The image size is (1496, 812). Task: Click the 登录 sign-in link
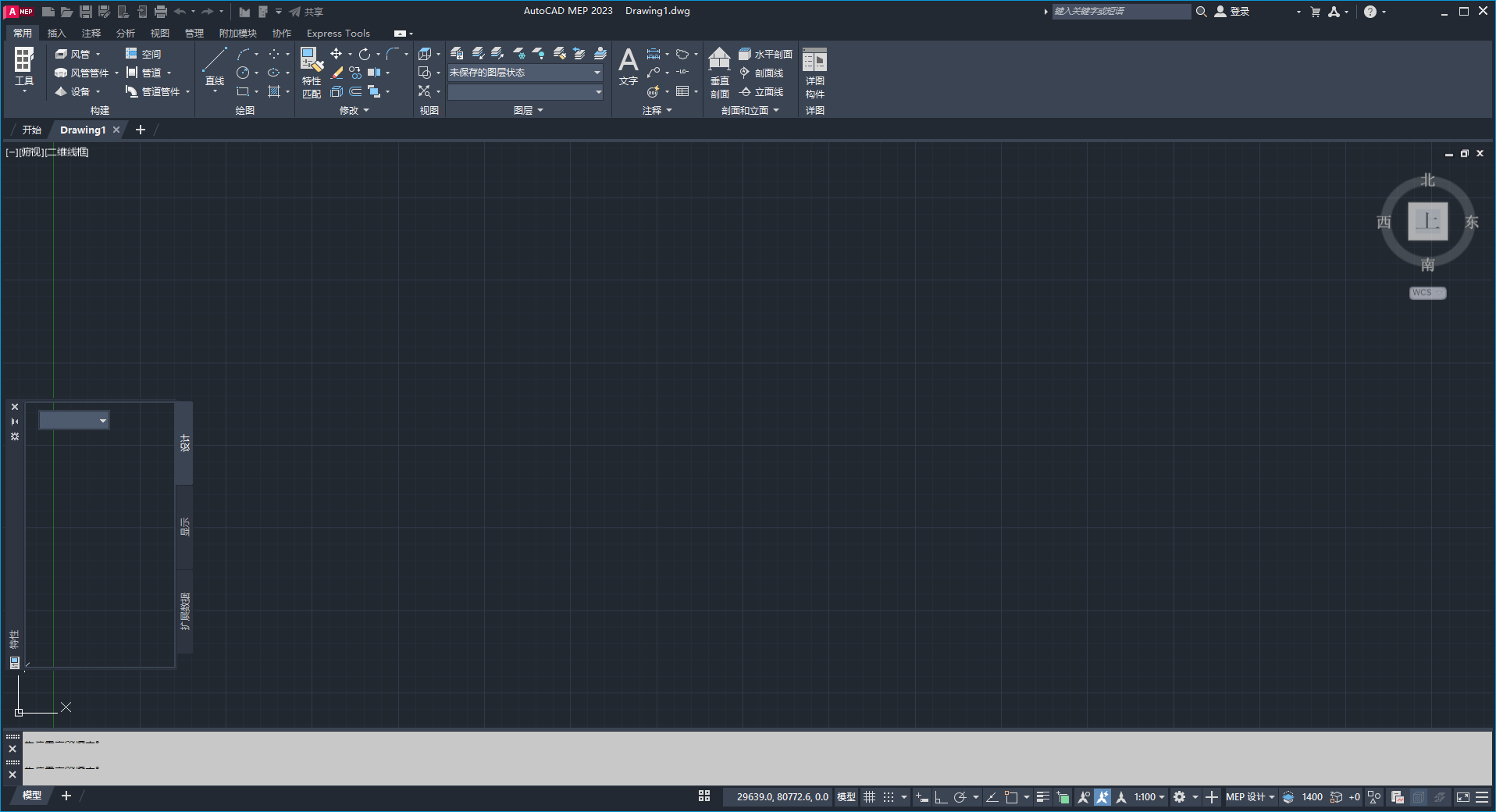click(1241, 11)
